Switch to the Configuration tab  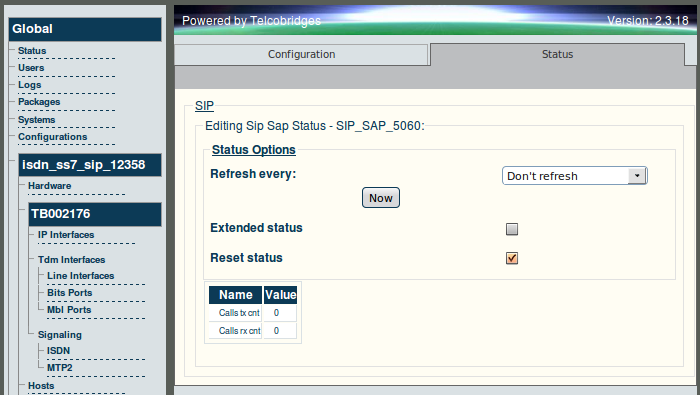(x=301, y=54)
